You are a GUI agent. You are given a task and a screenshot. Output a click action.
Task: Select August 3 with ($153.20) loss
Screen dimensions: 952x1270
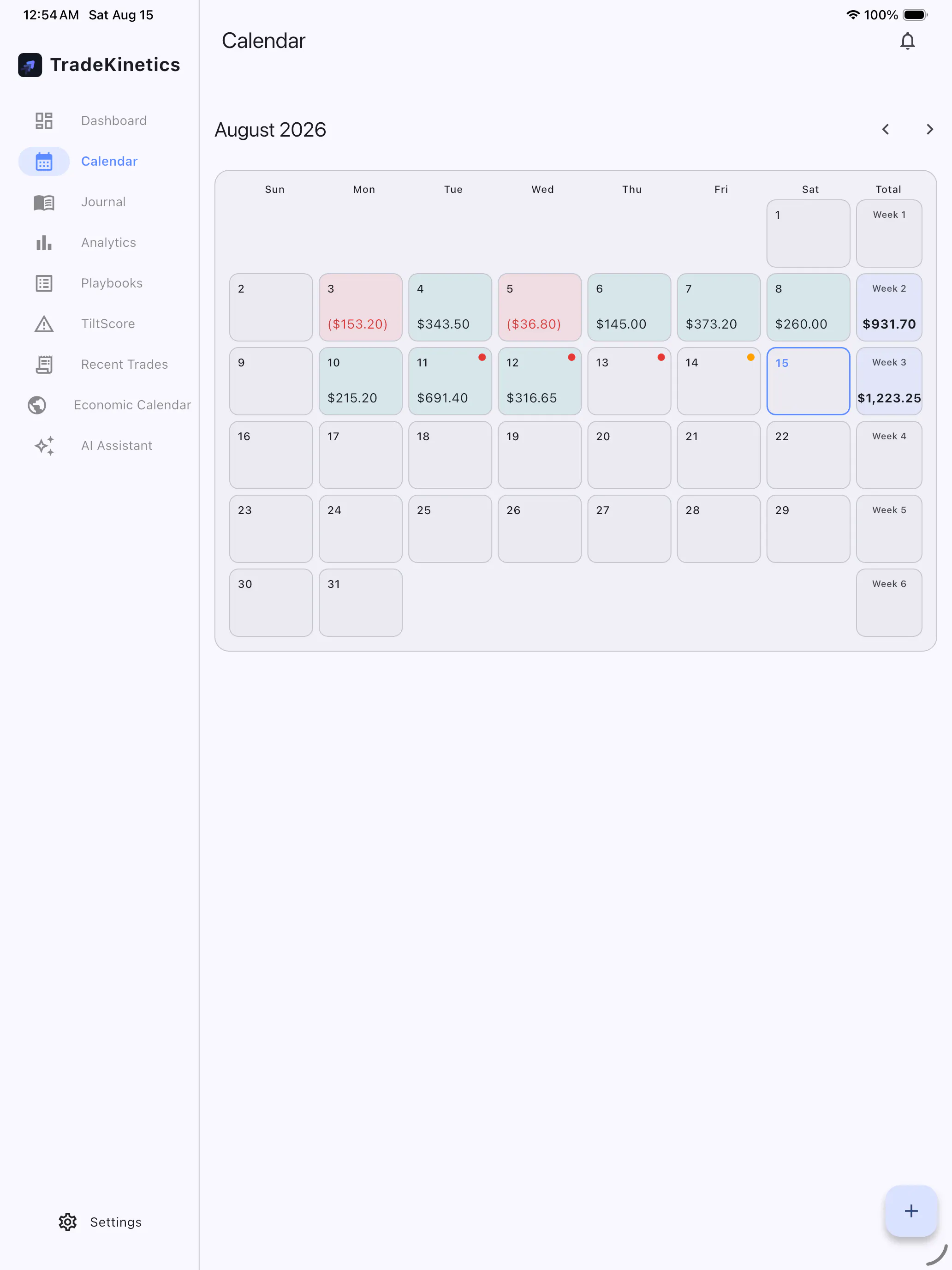pos(360,307)
